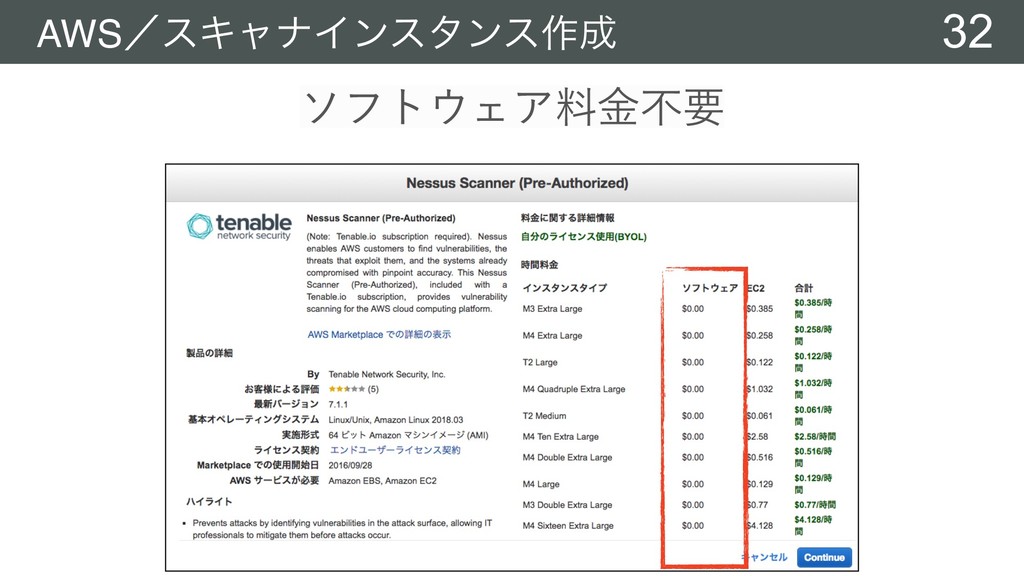Image resolution: width=1024 pixels, height=576 pixels.
Task: Click the $2.58/時間 total price
Action: point(815,437)
